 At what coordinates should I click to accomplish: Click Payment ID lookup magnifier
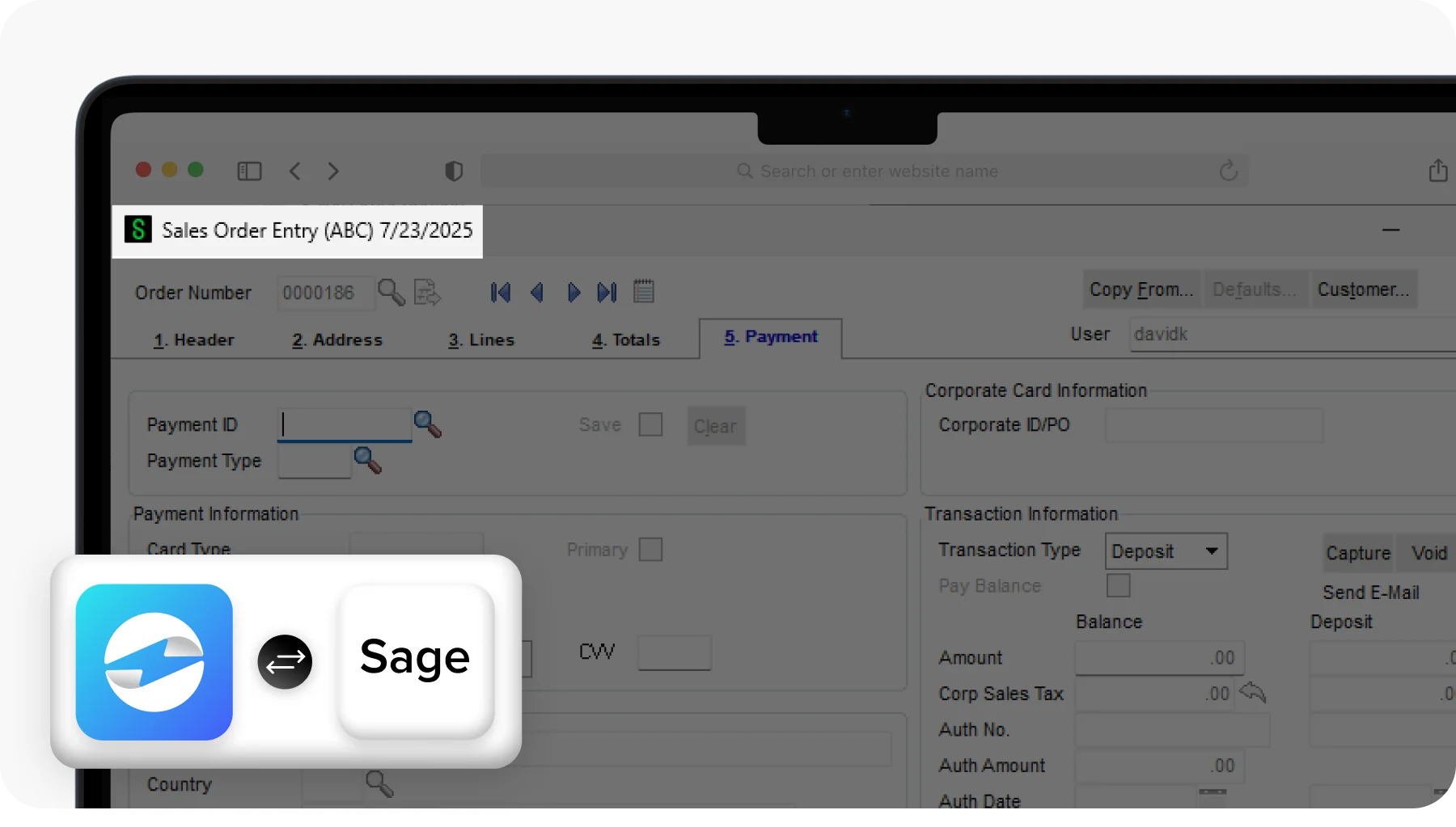point(428,424)
